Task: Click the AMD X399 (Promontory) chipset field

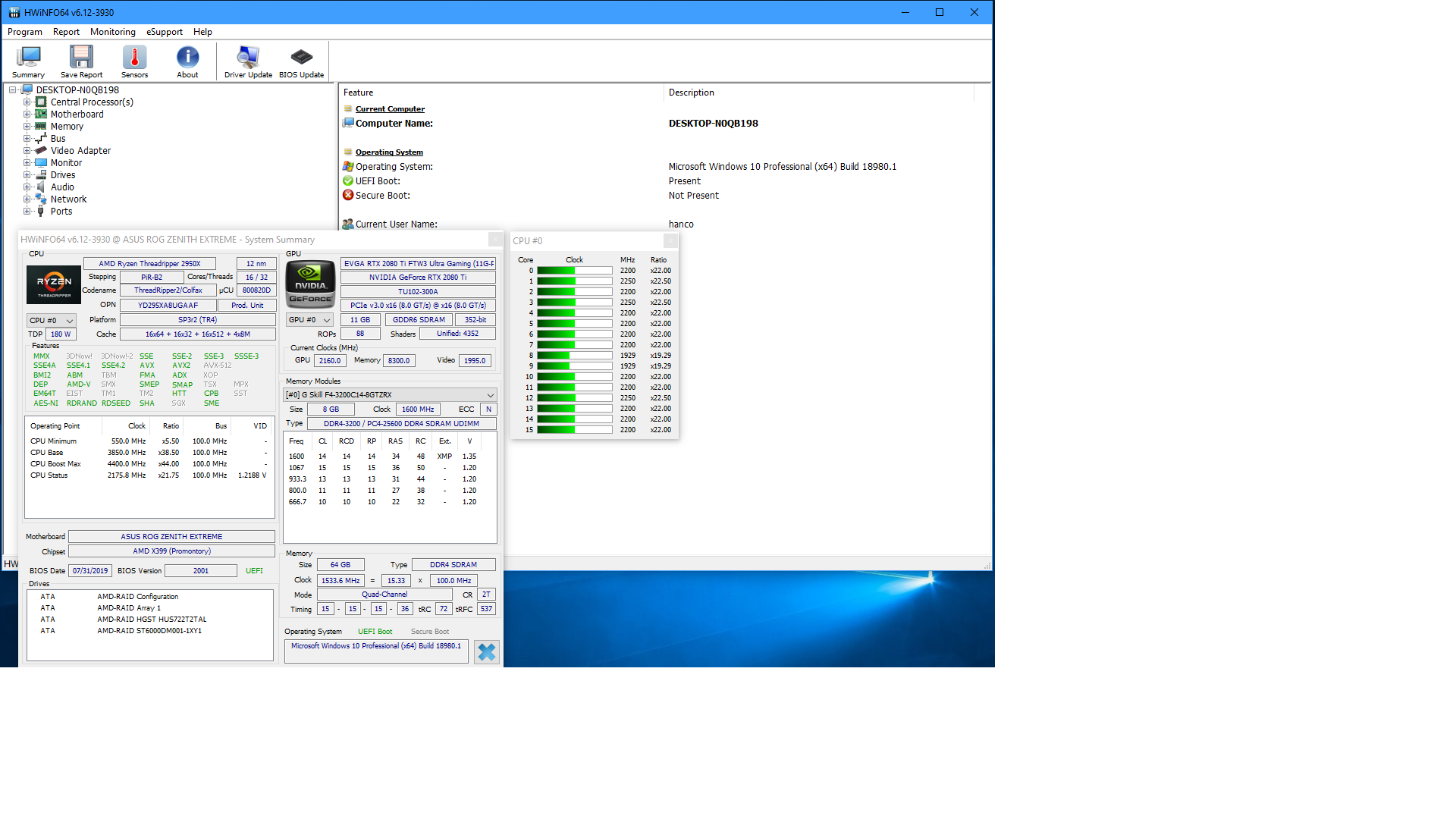Action: point(171,551)
